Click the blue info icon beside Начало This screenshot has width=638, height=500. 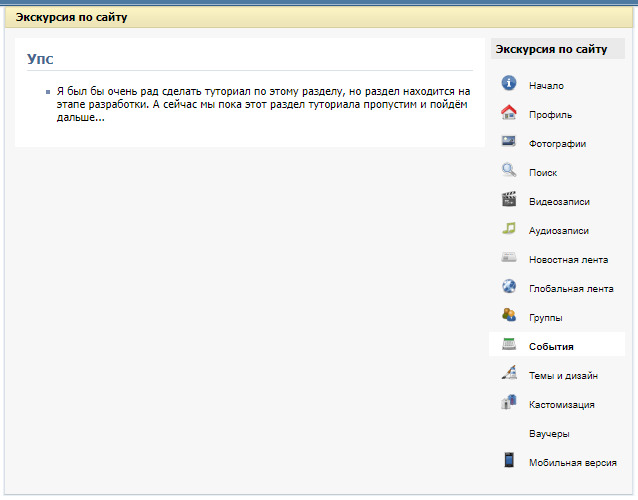coord(508,84)
